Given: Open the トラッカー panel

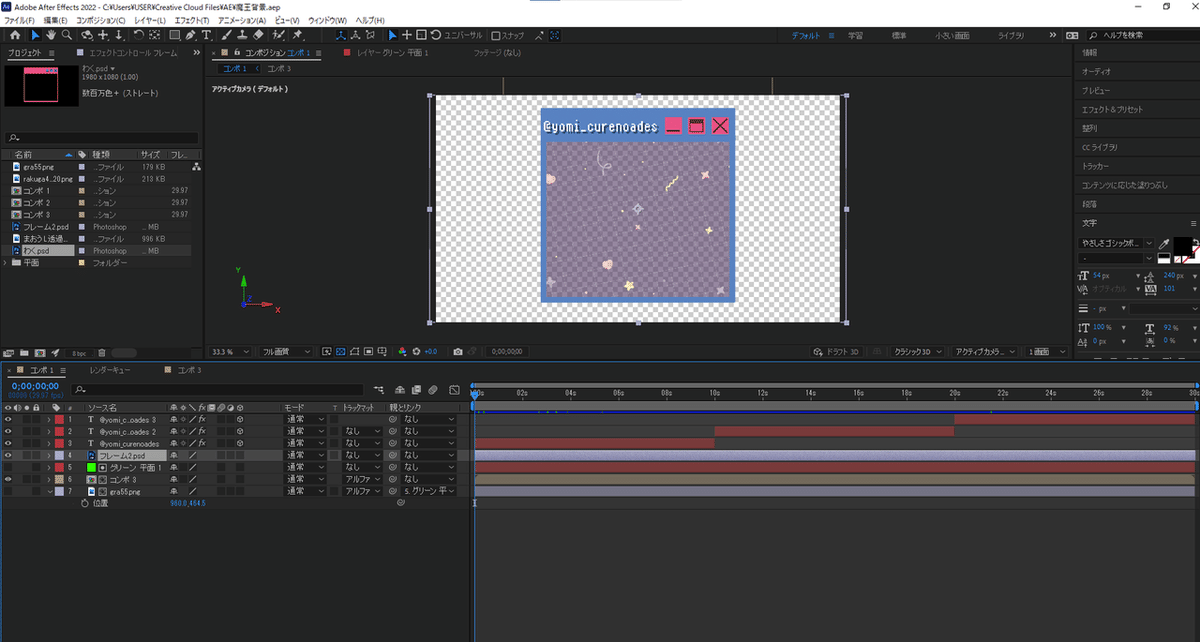Looking at the screenshot, I should tap(1096, 166).
